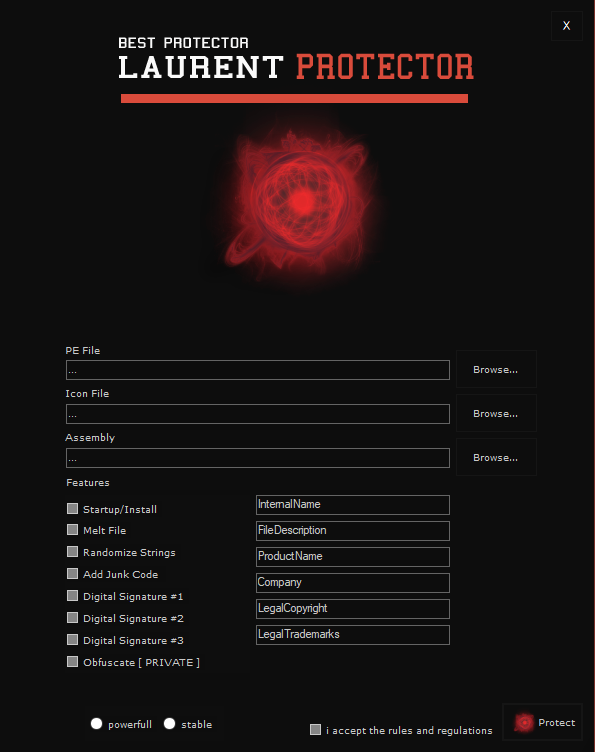Check the Add Junk Code box
This screenshot has height=752, width=595.
[x=72, y=574]
